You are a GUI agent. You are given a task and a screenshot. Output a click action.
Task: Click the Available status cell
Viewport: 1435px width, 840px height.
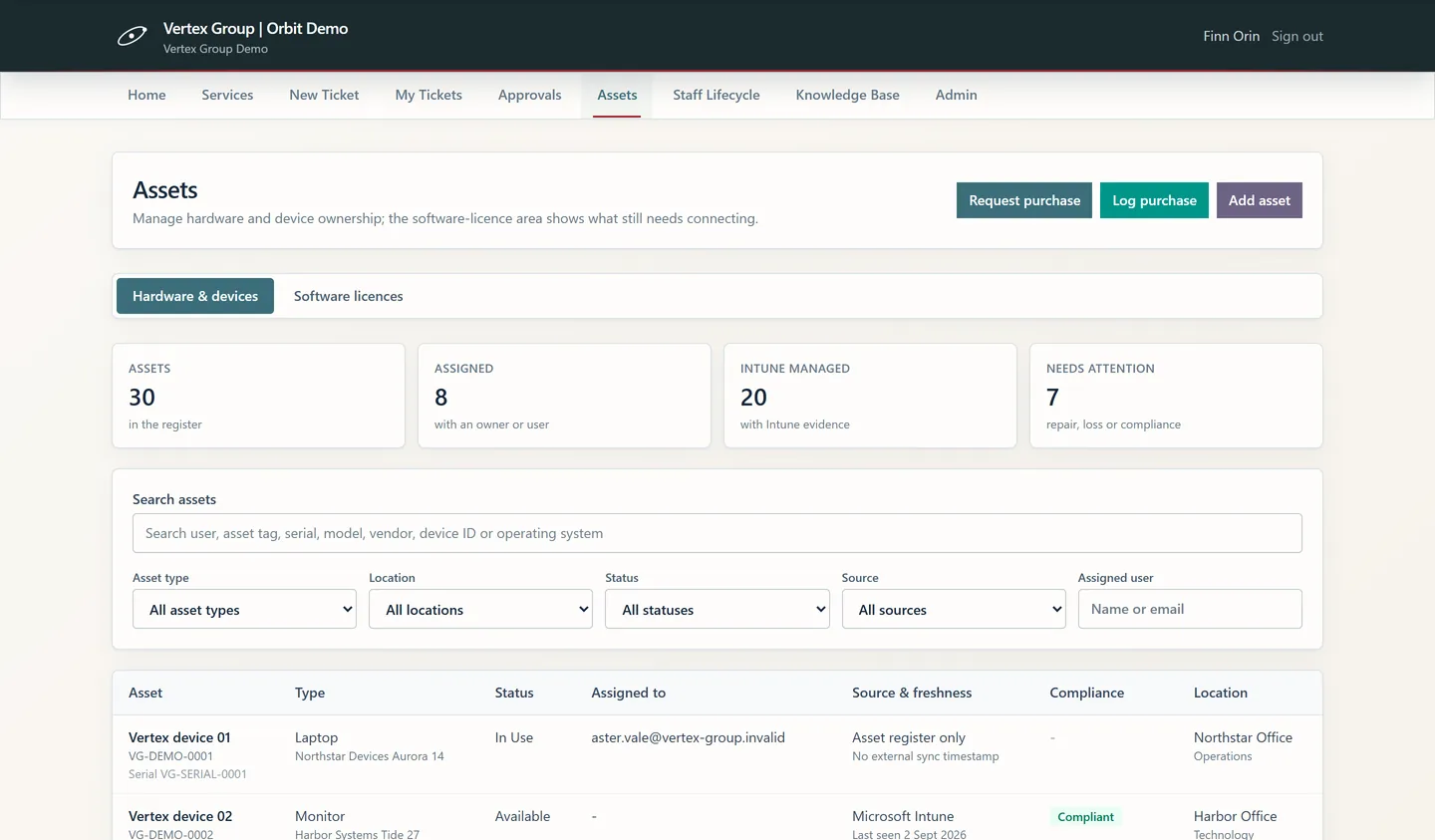pyautogui.click(x=522, y=816)
